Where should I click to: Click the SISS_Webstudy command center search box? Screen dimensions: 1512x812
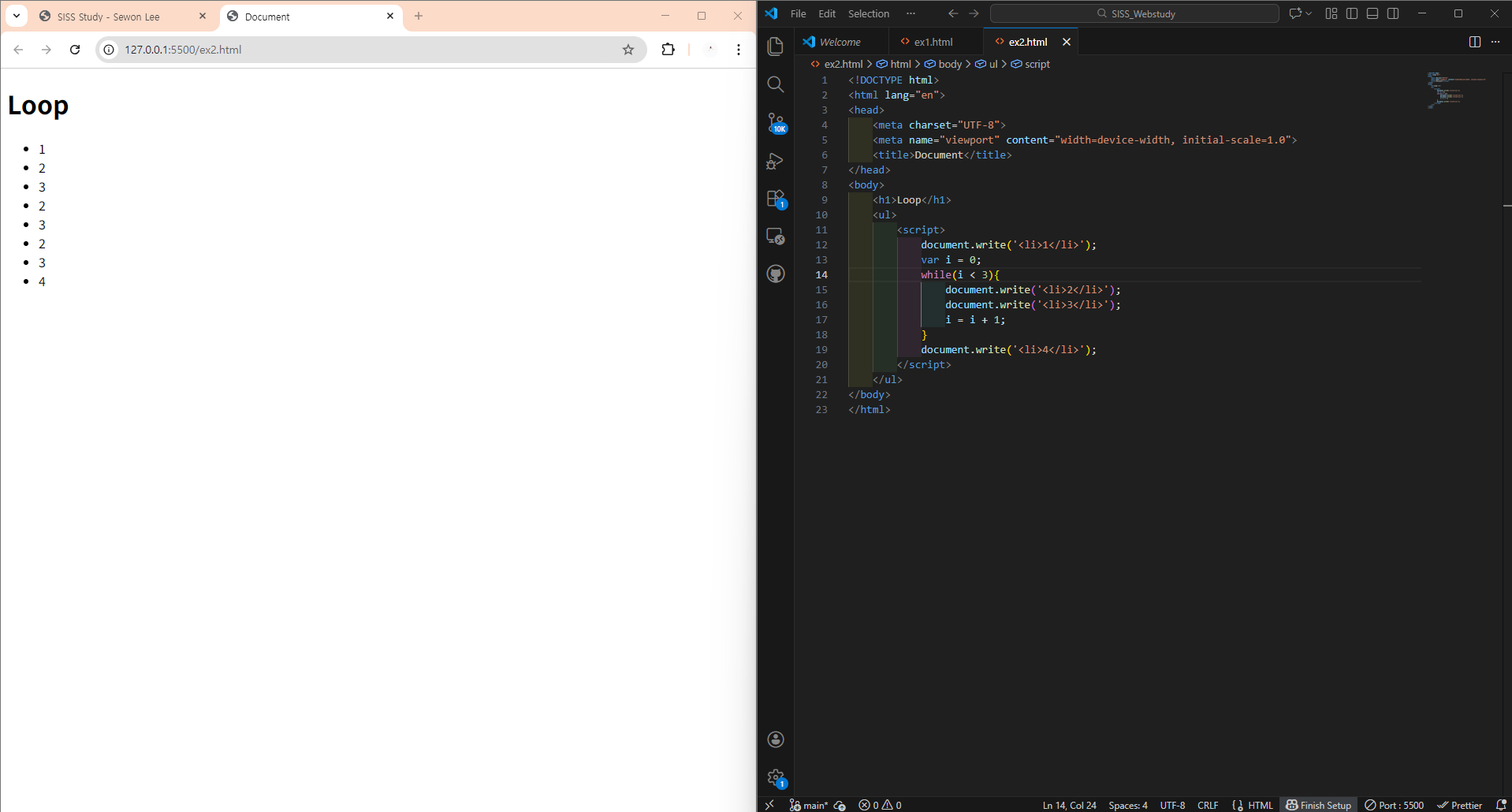(x=1134, y=13)
